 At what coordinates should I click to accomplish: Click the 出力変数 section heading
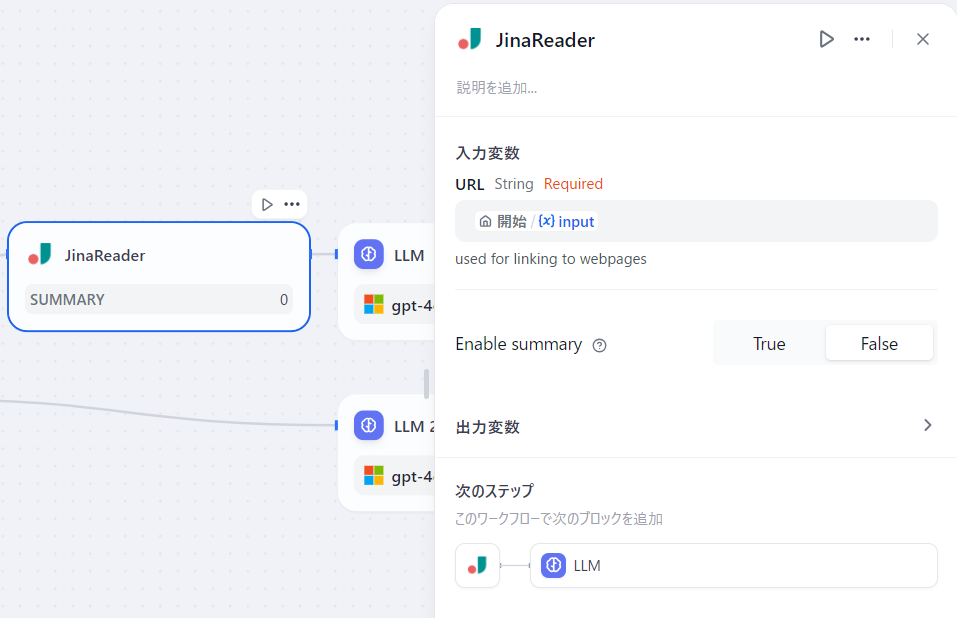tap(488, 427)
